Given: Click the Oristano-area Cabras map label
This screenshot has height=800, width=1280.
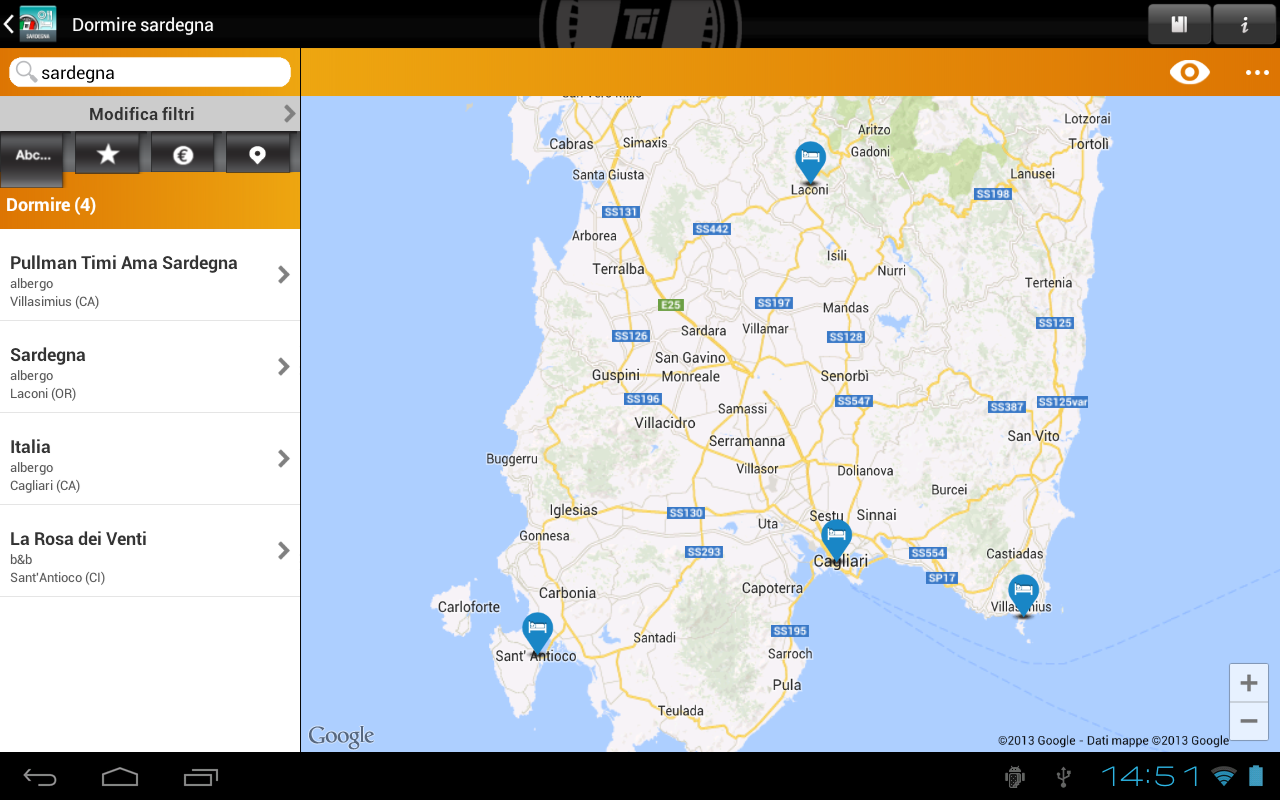Looking at the screenshot, I should [x=571, y=144].
